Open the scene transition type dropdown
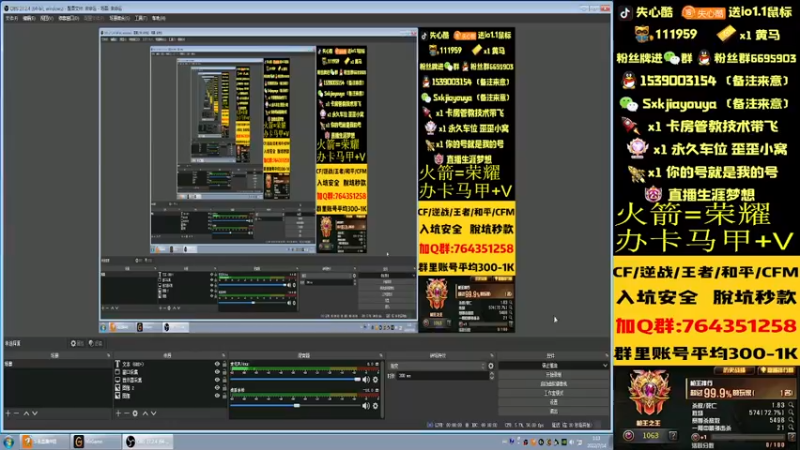The image size is (800, 450). (437, 366)
